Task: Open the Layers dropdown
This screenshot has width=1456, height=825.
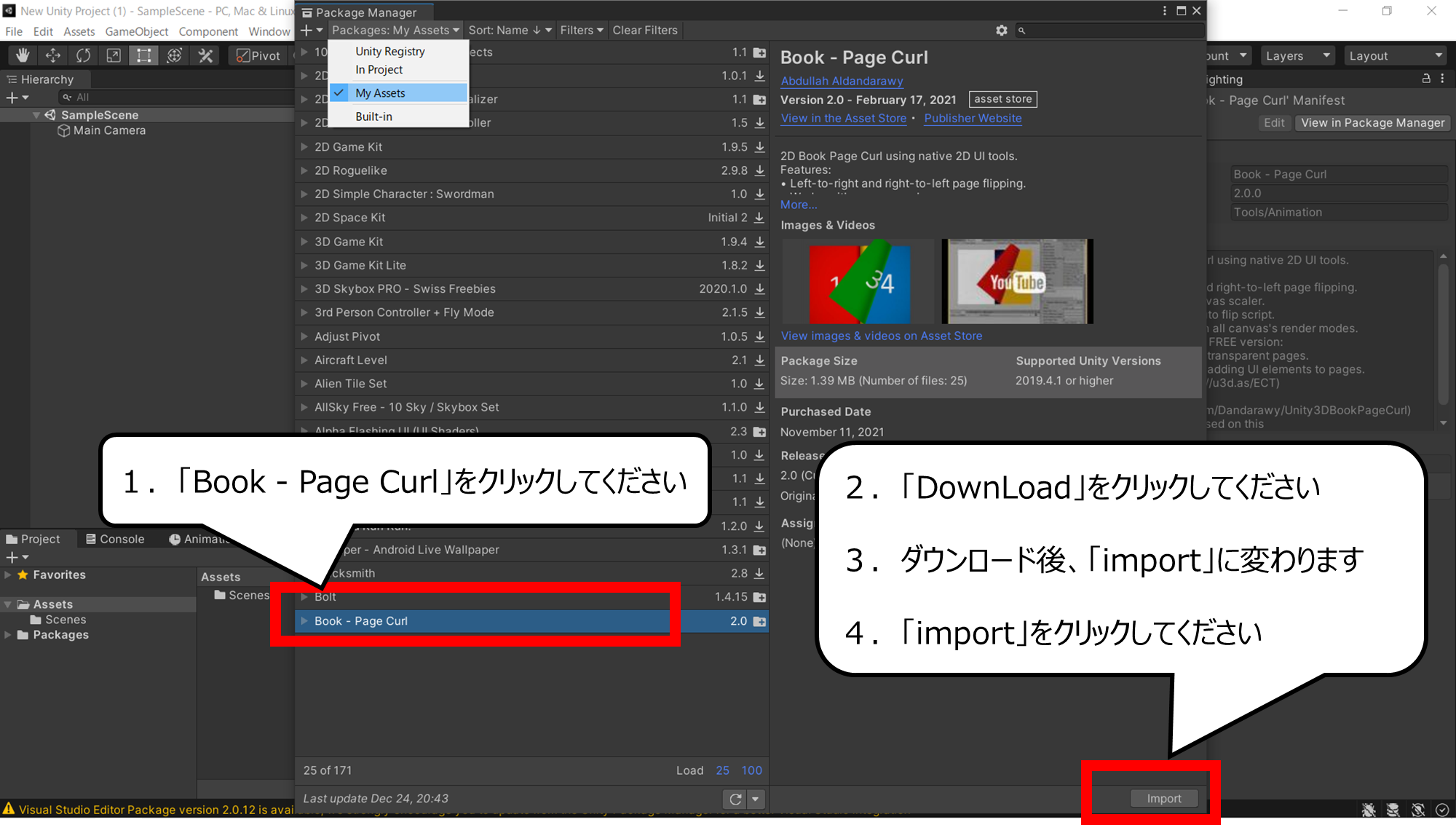Action: (x=1297, y=55)
